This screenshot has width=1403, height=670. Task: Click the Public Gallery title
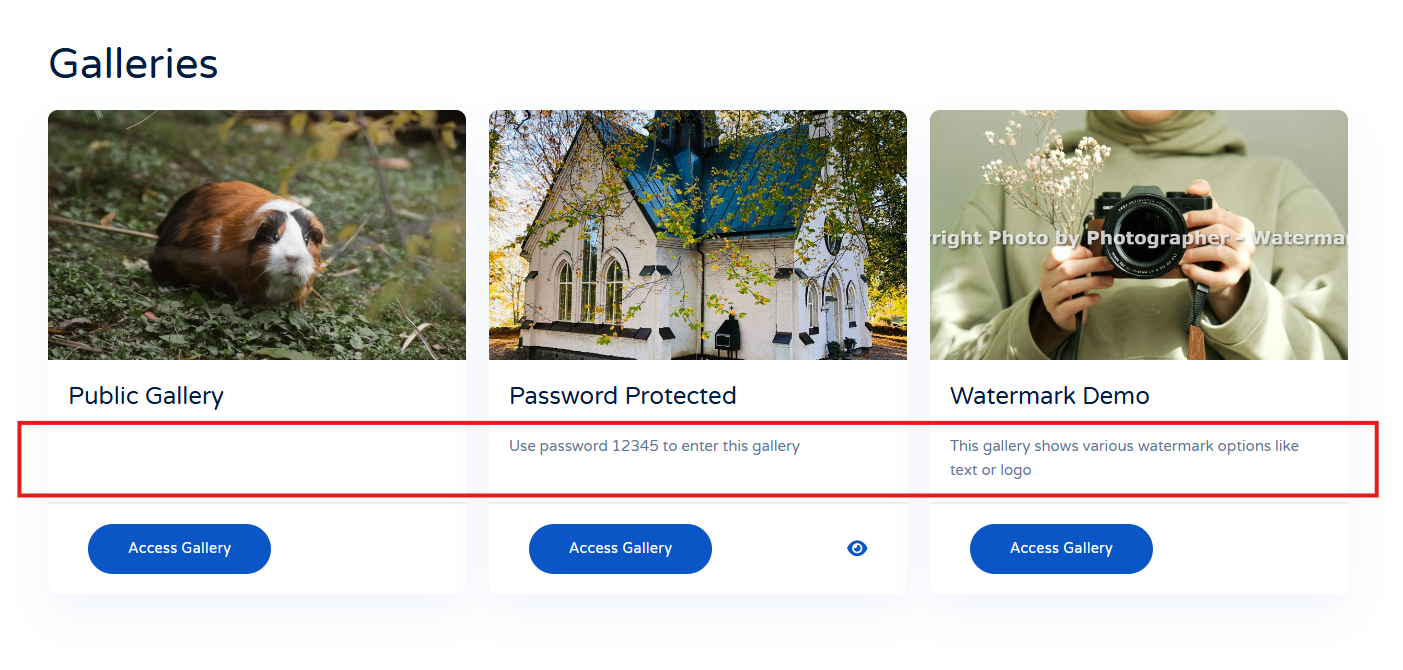click(x=146, y=396)
